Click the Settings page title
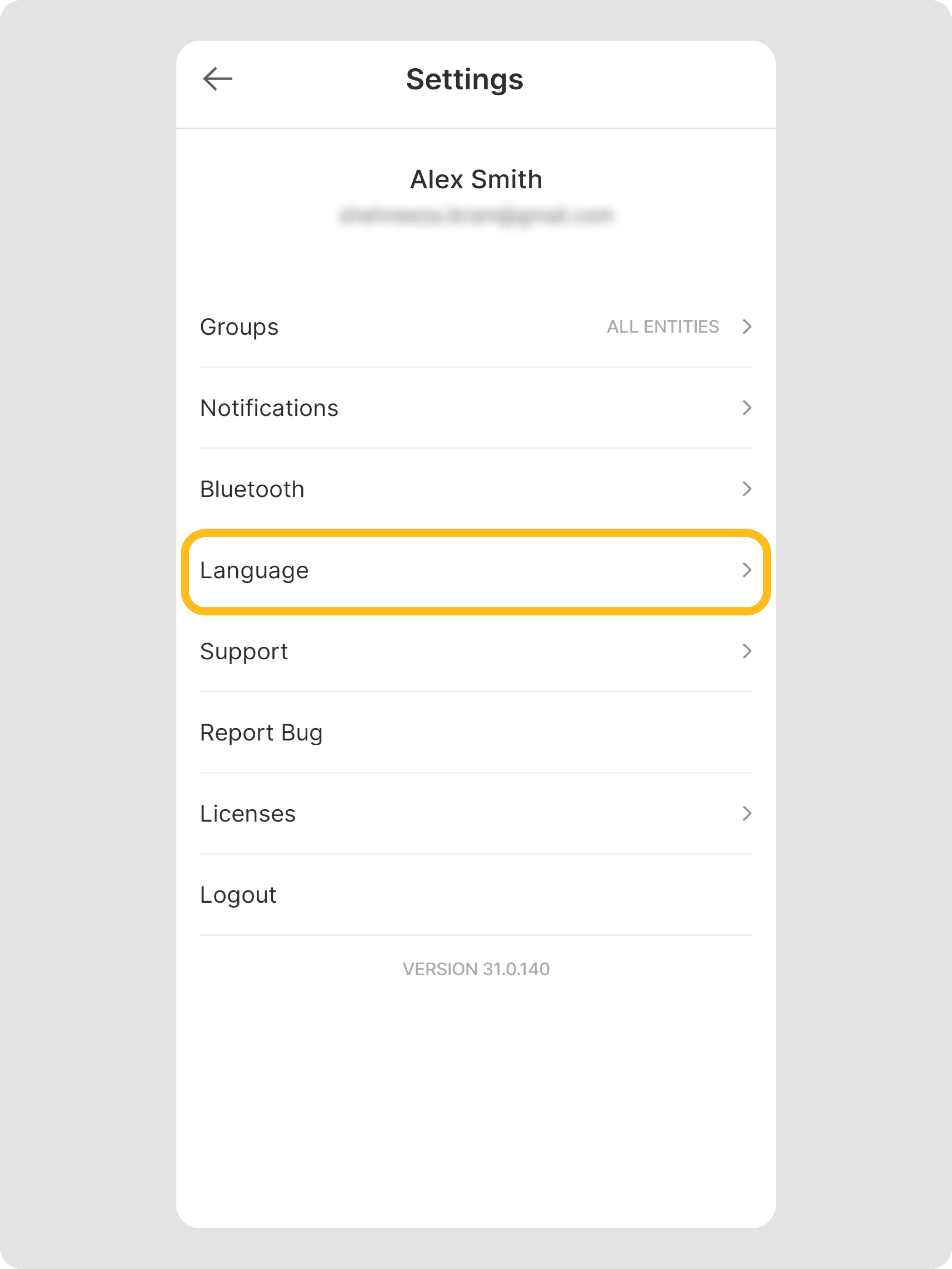 pos(464,79)
